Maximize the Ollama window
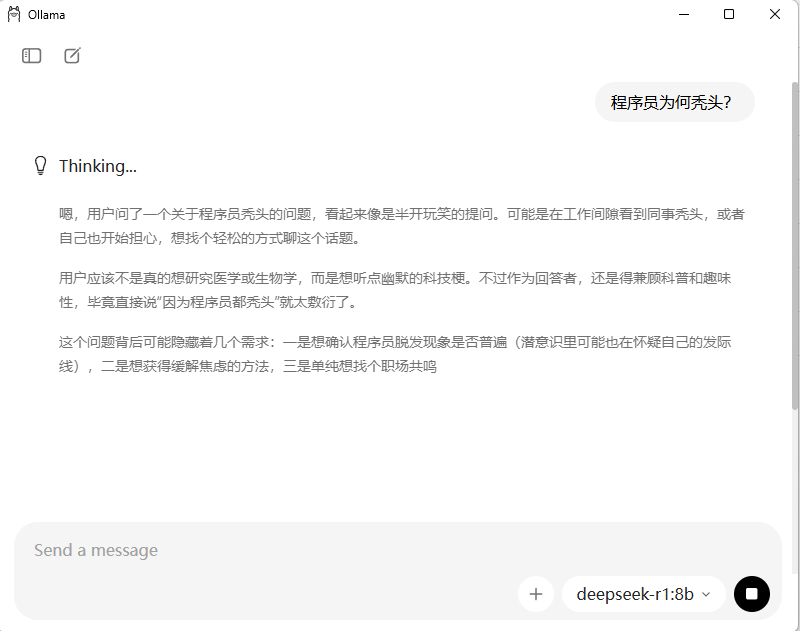Viewport: 800px width, 631px height. (x=729, y=14)
